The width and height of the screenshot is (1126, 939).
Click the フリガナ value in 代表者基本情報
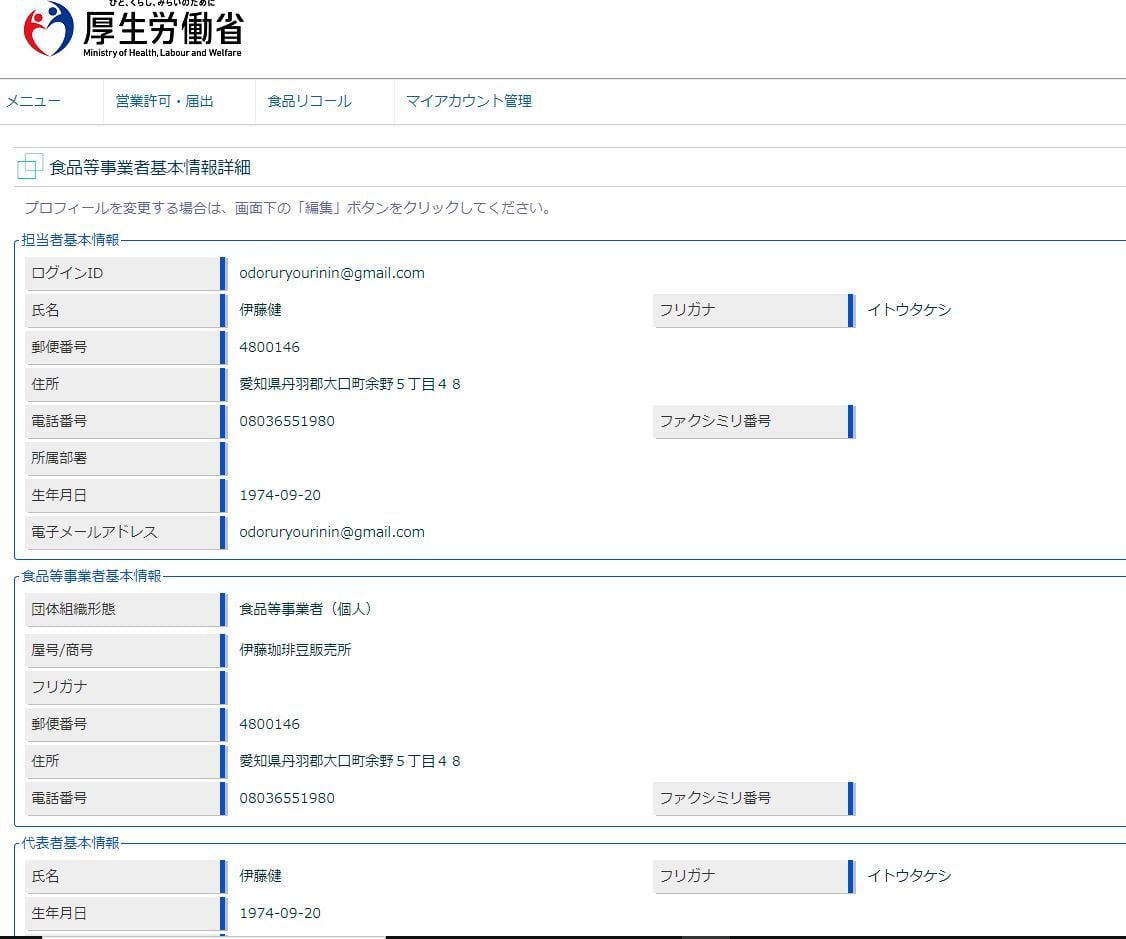tap(908, 876)
